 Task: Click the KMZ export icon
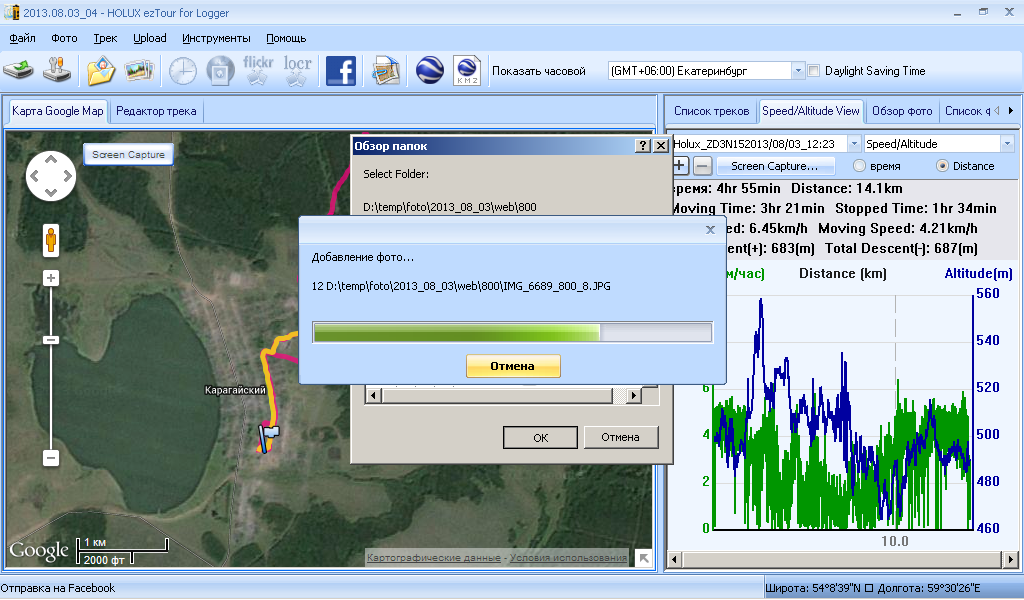(468, 71)
